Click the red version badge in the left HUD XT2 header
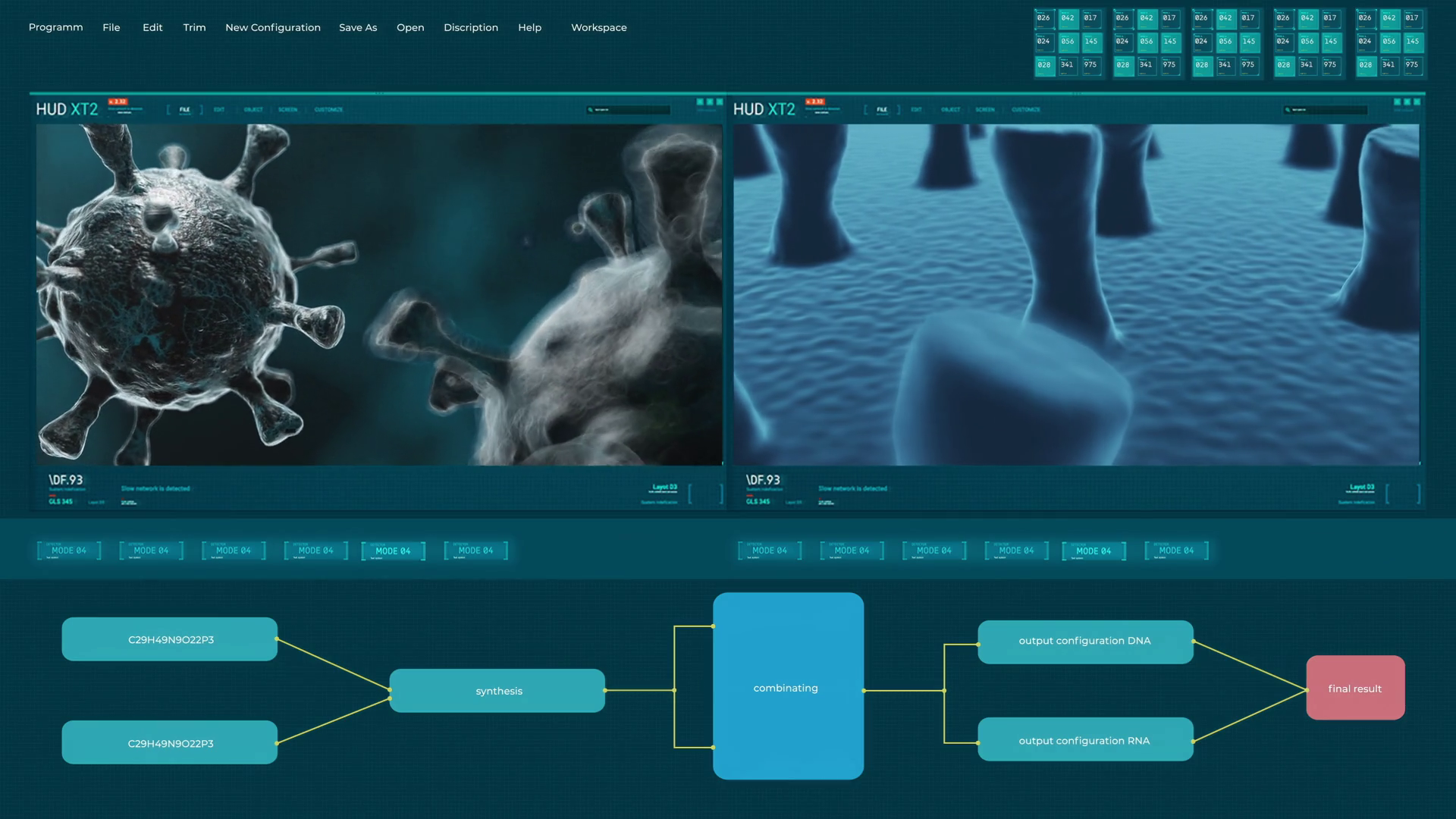Screen dimensions: 1456x819 coord(118,102)
